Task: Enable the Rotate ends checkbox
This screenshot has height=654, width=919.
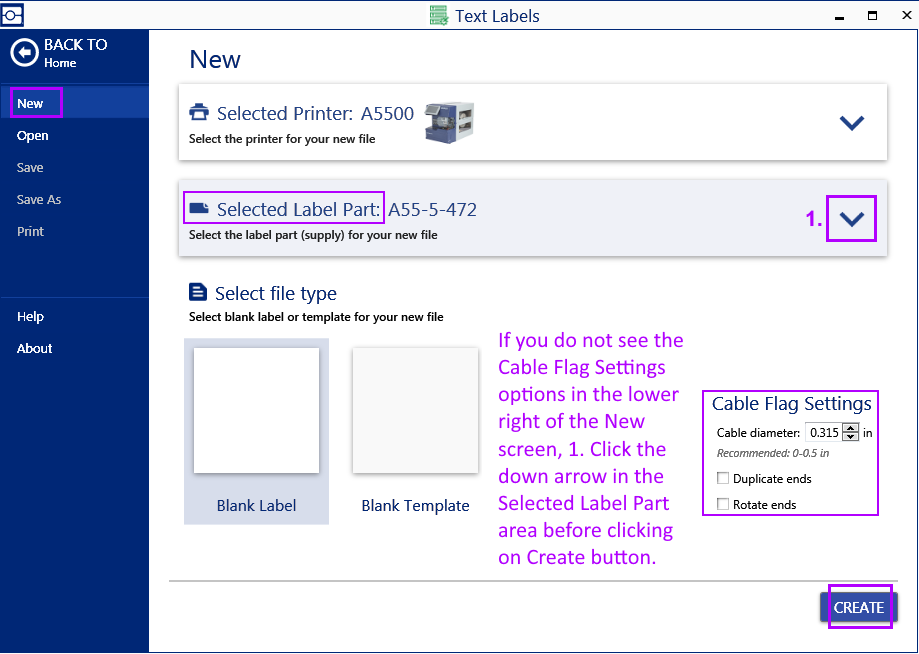Action: click(x=723, y=505)
